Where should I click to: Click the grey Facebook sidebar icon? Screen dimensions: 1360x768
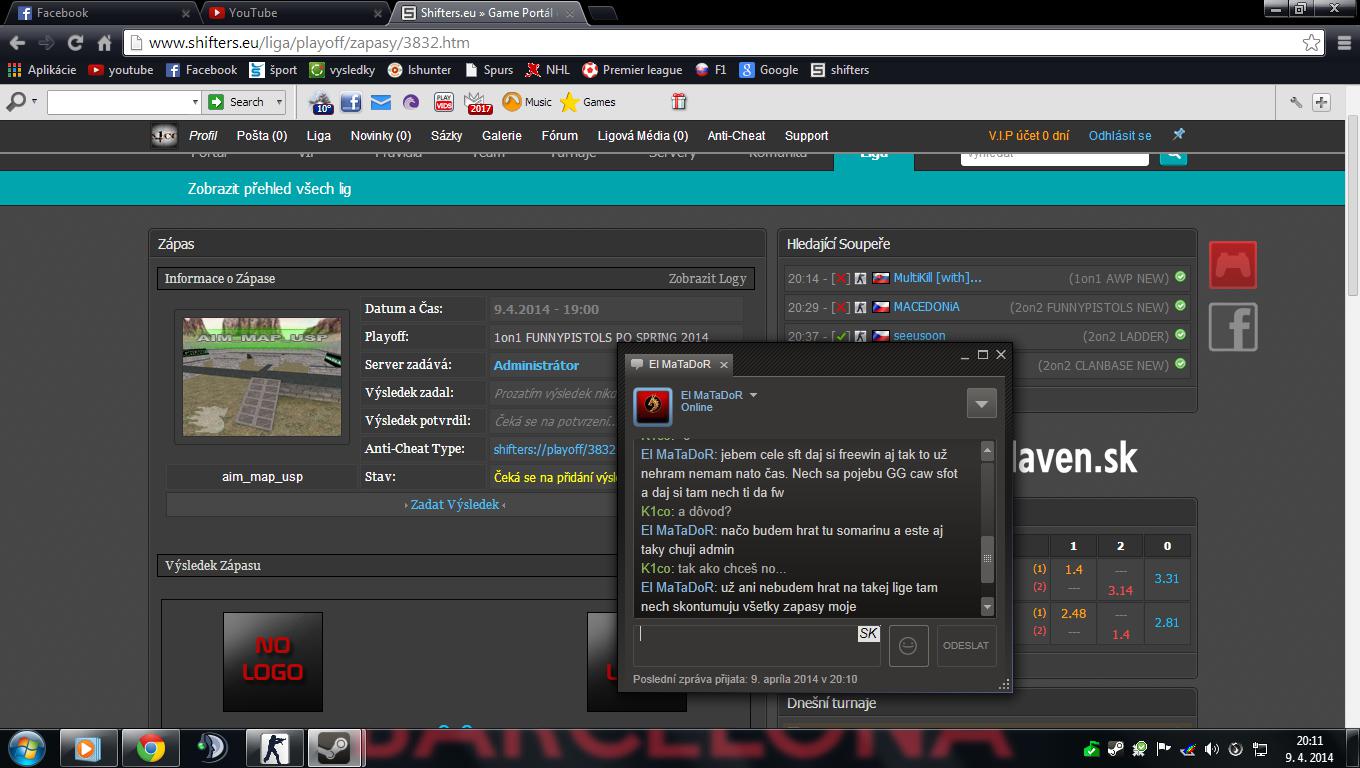tap(1233, 327)
